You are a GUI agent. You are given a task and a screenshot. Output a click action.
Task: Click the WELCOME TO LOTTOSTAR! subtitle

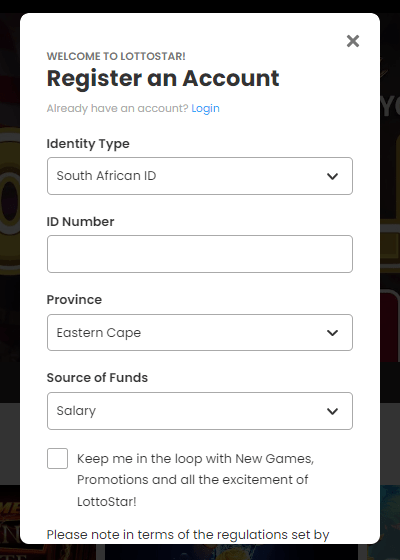coord(116,56)
